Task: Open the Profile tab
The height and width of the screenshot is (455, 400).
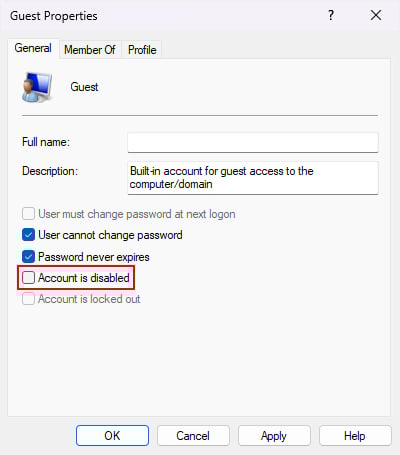Action: [x=142, y=50]
